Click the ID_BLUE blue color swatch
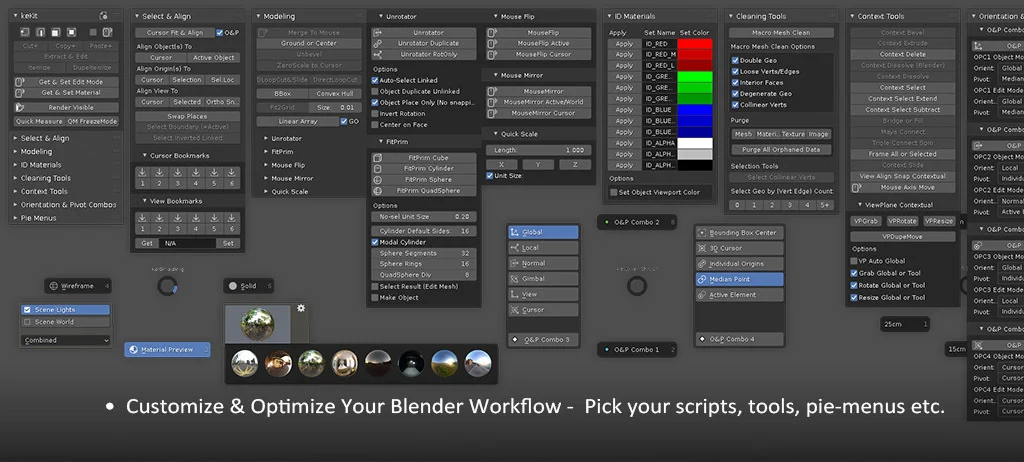The image size is (1024, 462). (x=695, y=110)
